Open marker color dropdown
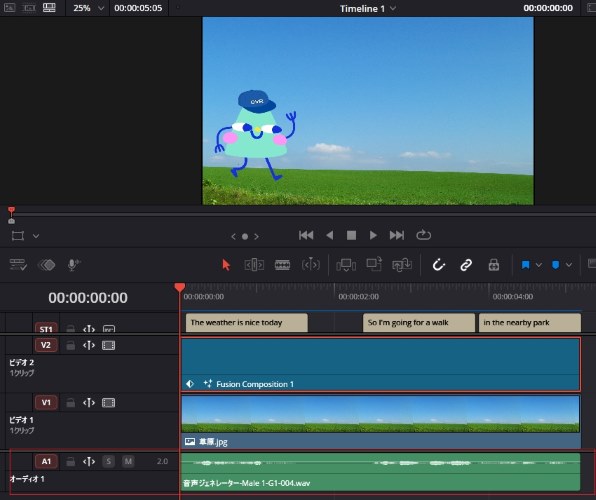 pyautogui.click(x=569, y=265)
